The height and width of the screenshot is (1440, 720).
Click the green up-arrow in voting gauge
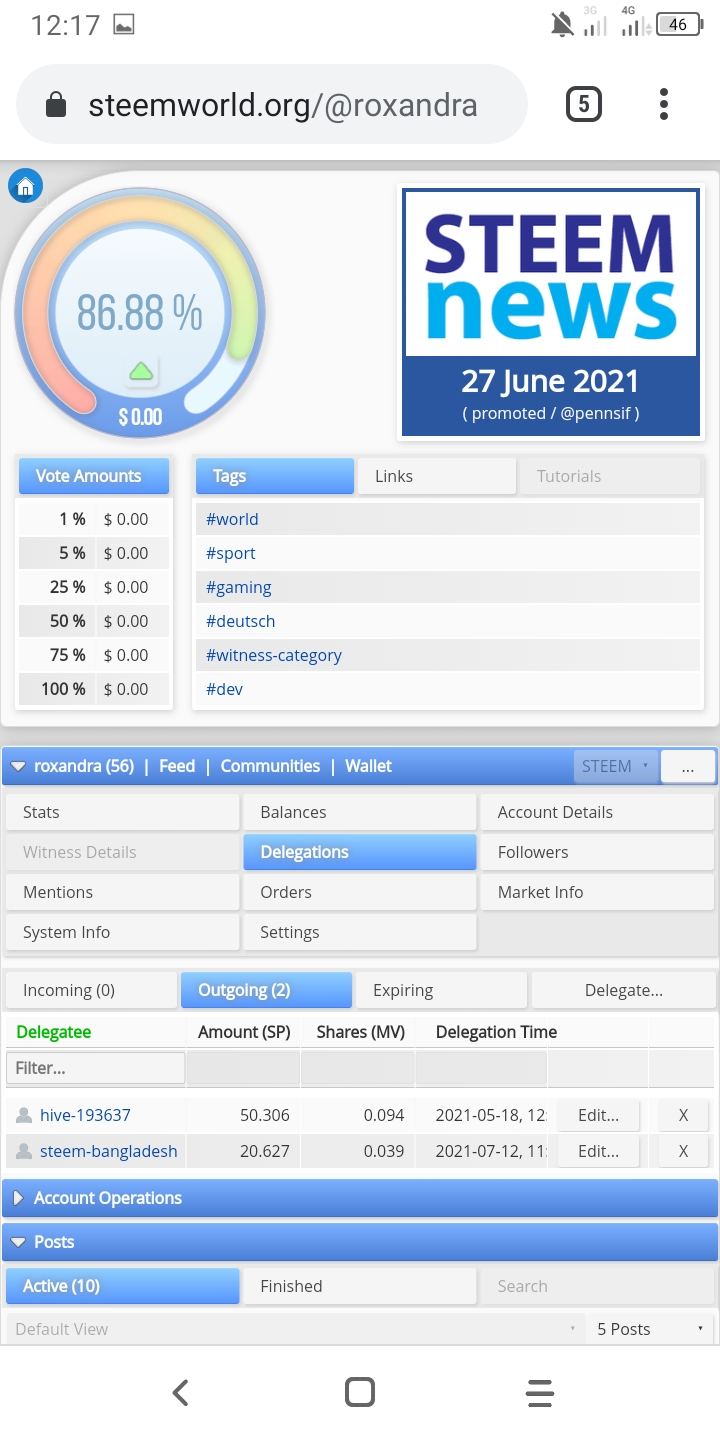click(141, 372)
